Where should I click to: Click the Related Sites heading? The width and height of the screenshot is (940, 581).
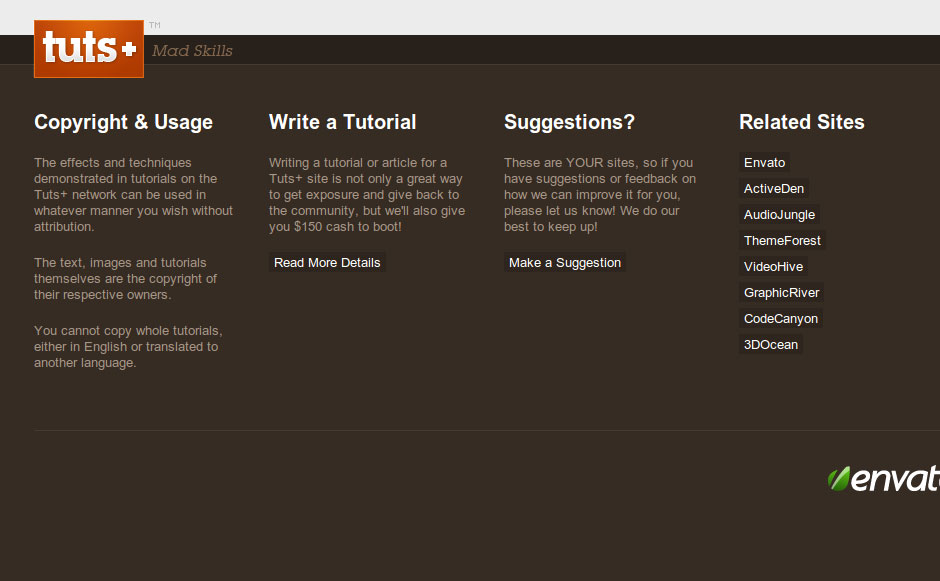[802, 122]
